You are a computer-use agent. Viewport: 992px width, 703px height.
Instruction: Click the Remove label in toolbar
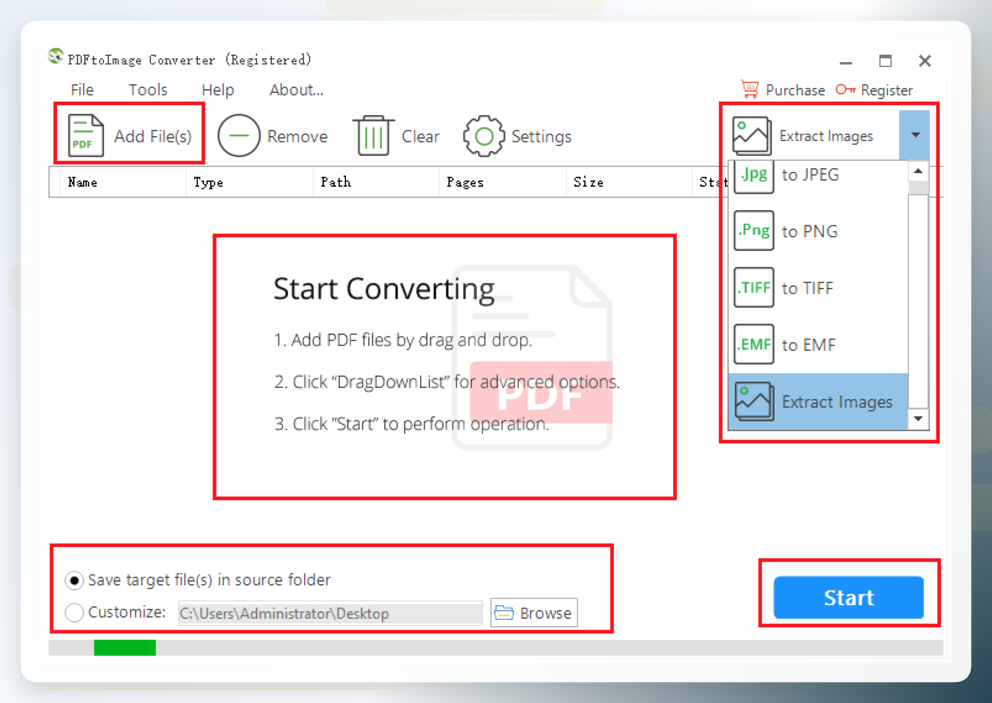[x=297, y=136]
